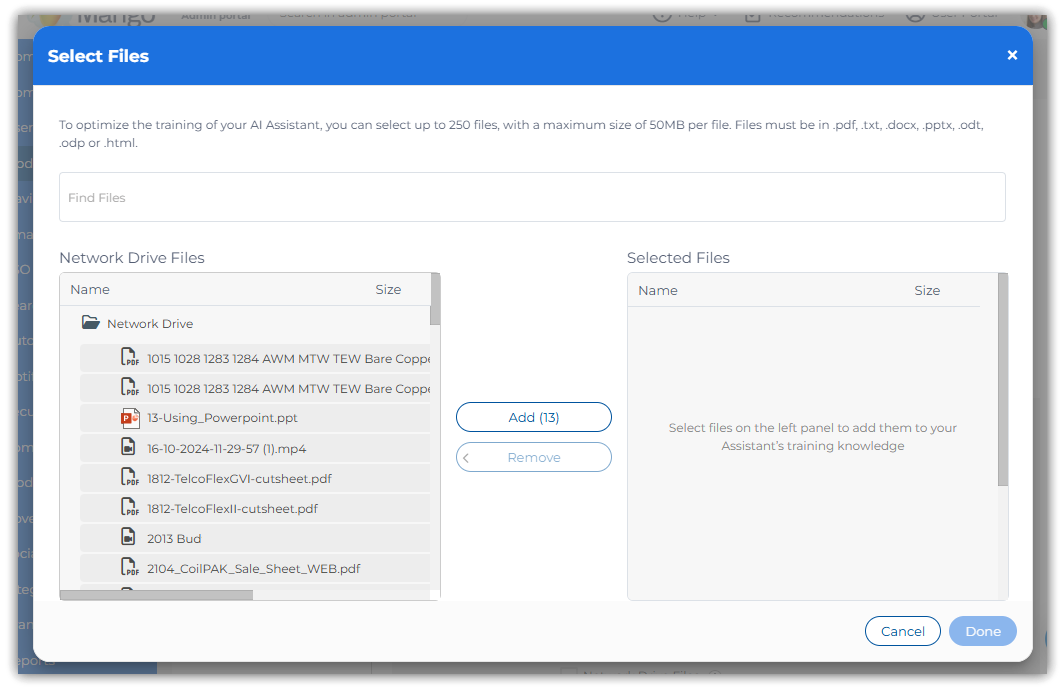Click the Find Files search field
Image resolution: width=1062 pixels, height=689 pixels.
532,198
